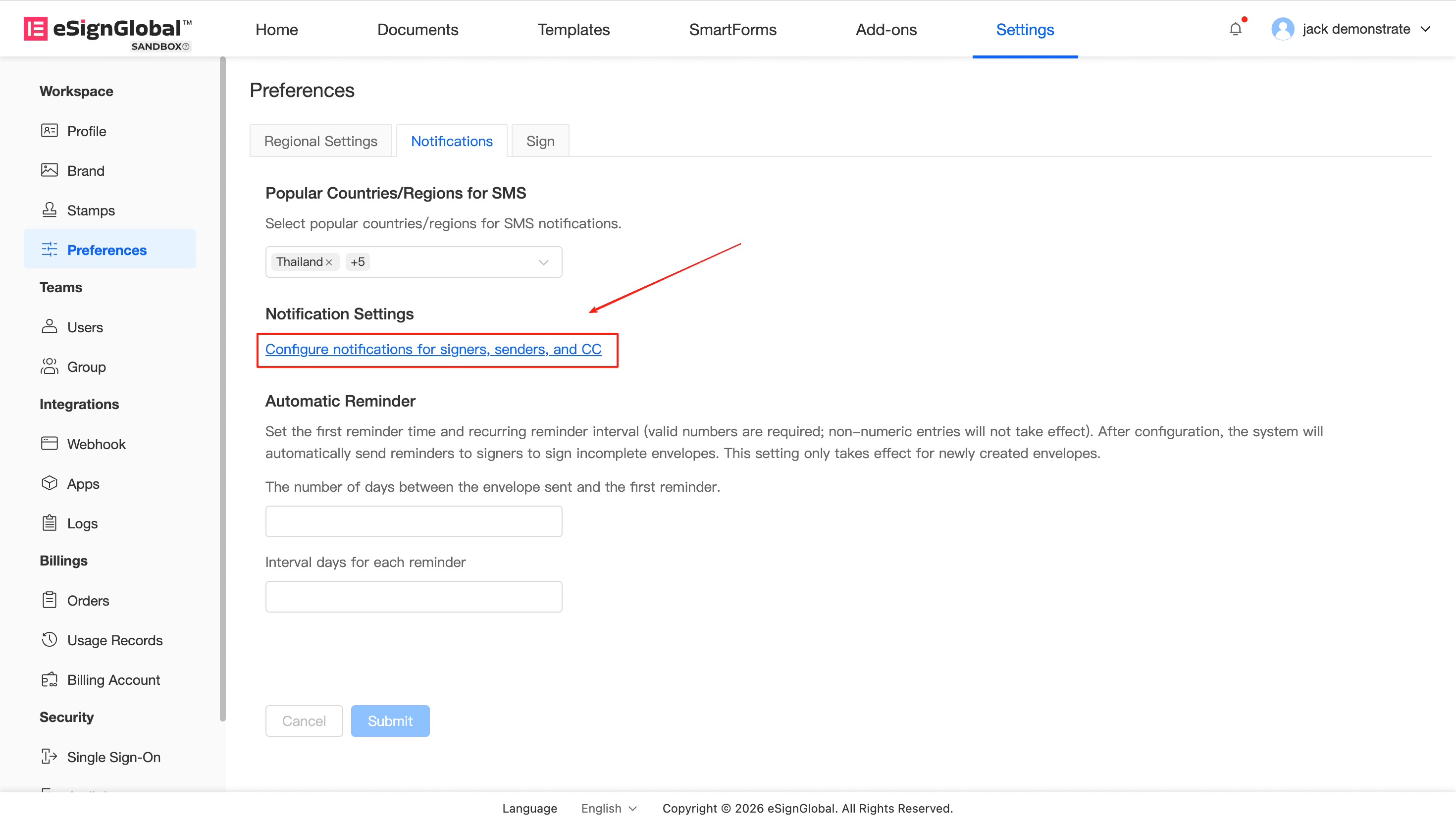Open the English language selector
This screenshot has width=1456, height=824.
[x=609, y=808]
